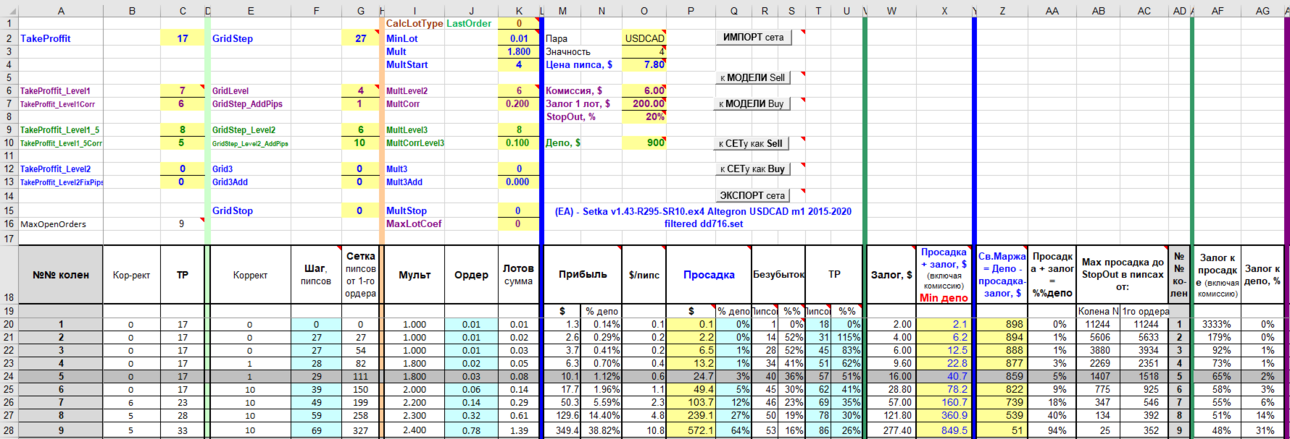
Task: Select the GridLevel value cell
Action: coord(360,90)
